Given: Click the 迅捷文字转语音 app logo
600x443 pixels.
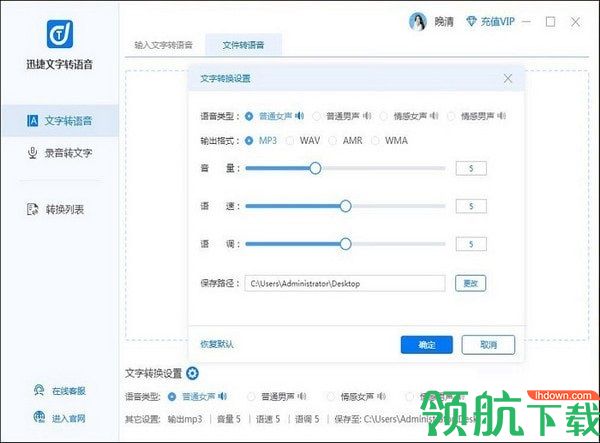Looking at the screenshot, I should (60, 34).
